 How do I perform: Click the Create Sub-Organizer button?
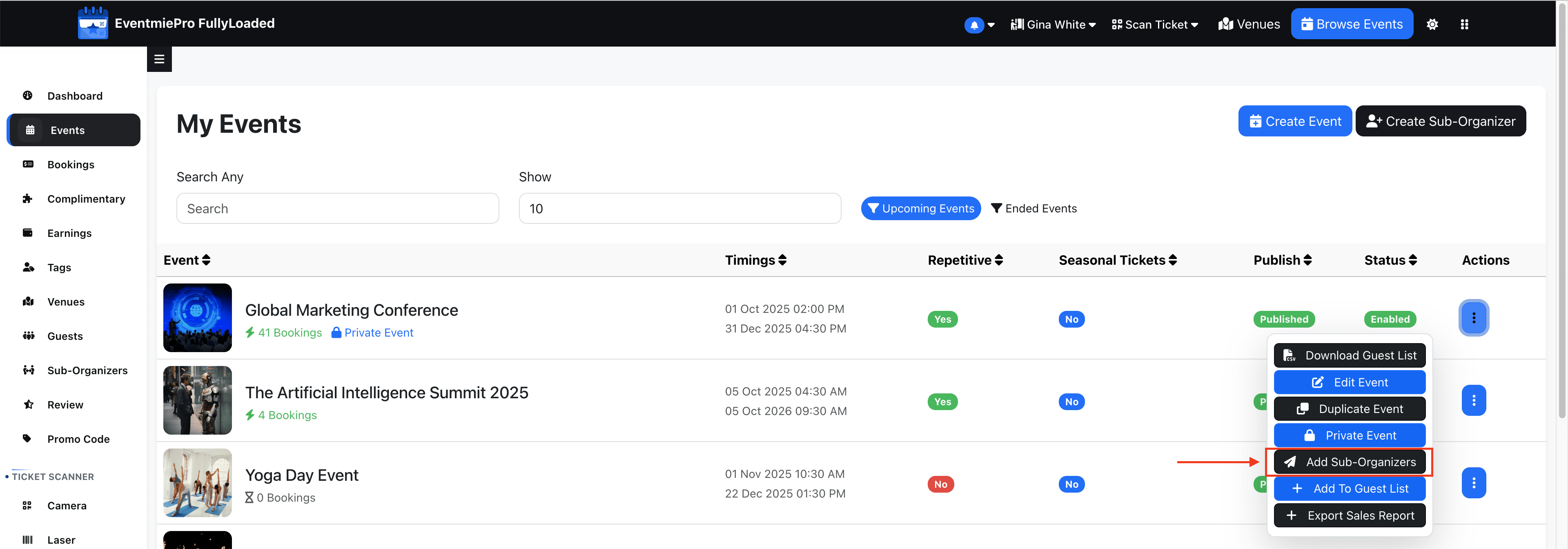point(1440,121)
